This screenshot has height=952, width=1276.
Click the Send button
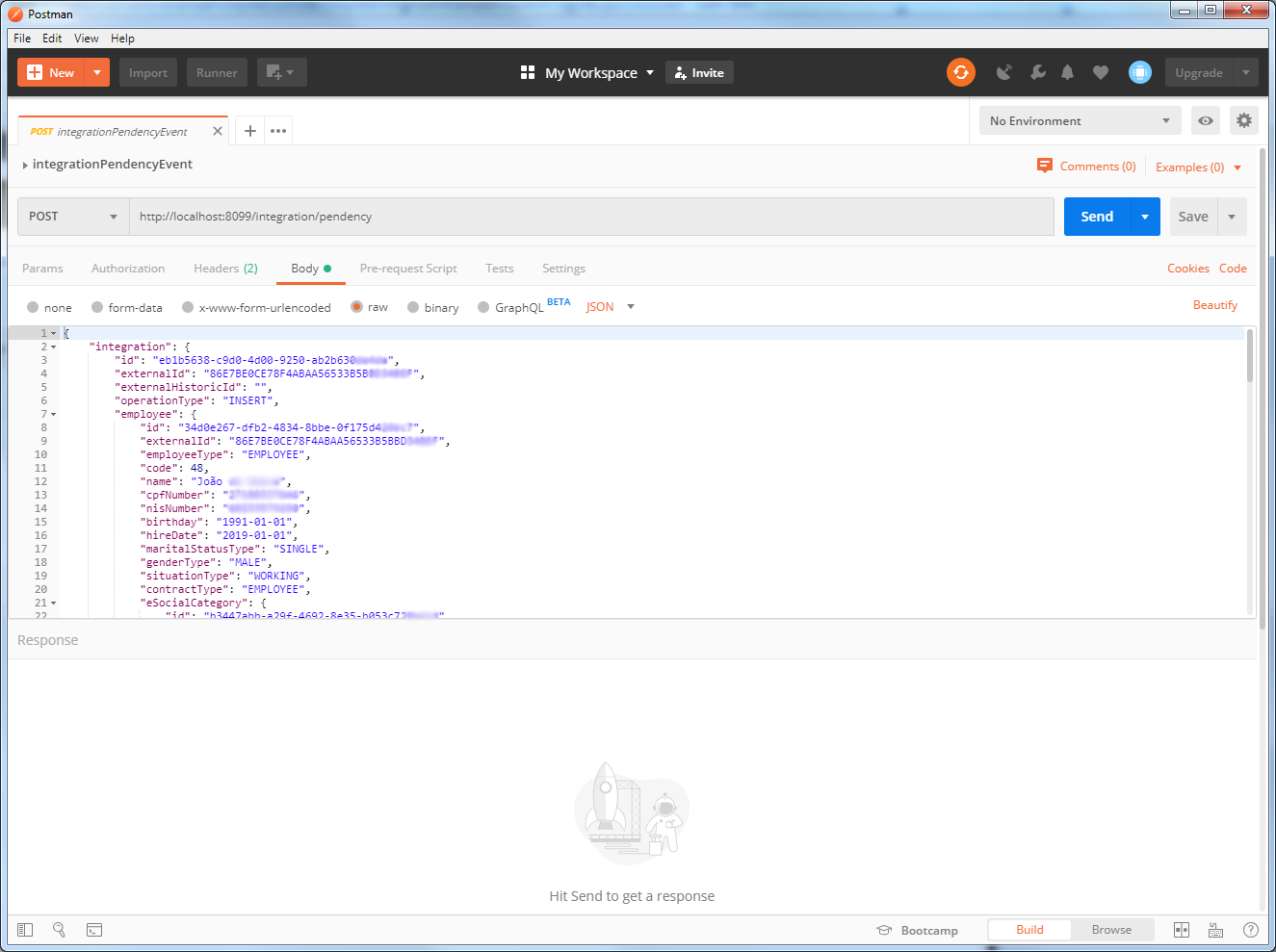click(x=1097, y=217)
